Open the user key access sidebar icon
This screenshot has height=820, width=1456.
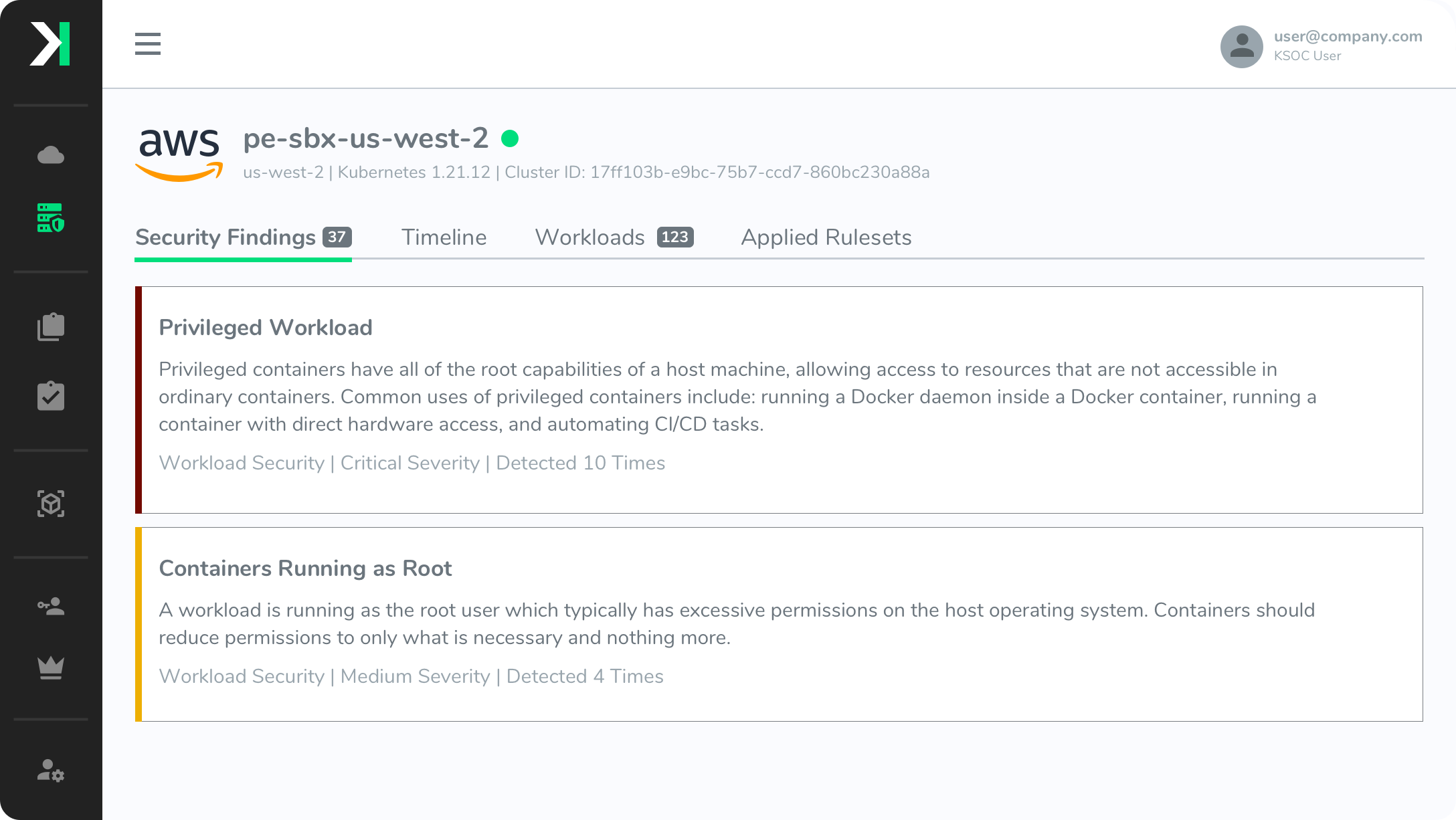tap(51, 606)
